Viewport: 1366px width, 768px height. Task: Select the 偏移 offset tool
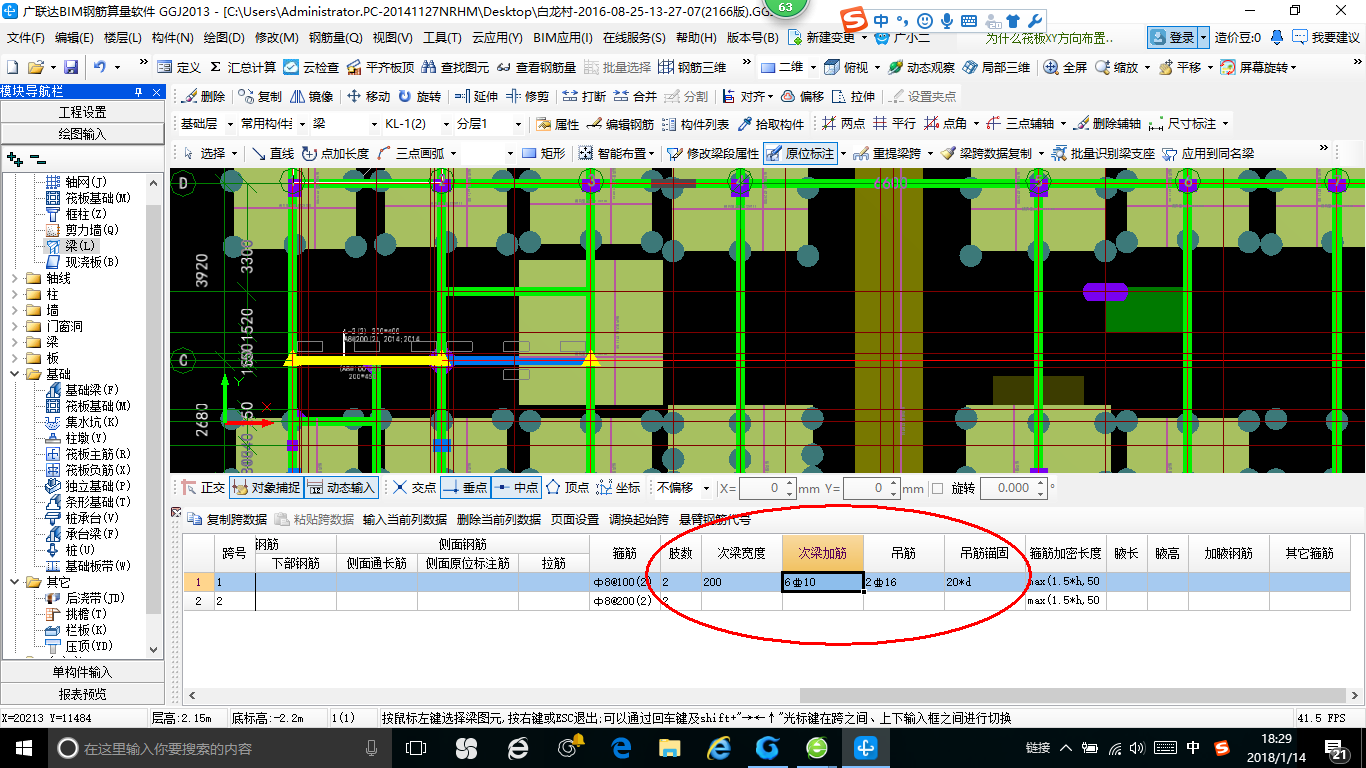[802, 96]
